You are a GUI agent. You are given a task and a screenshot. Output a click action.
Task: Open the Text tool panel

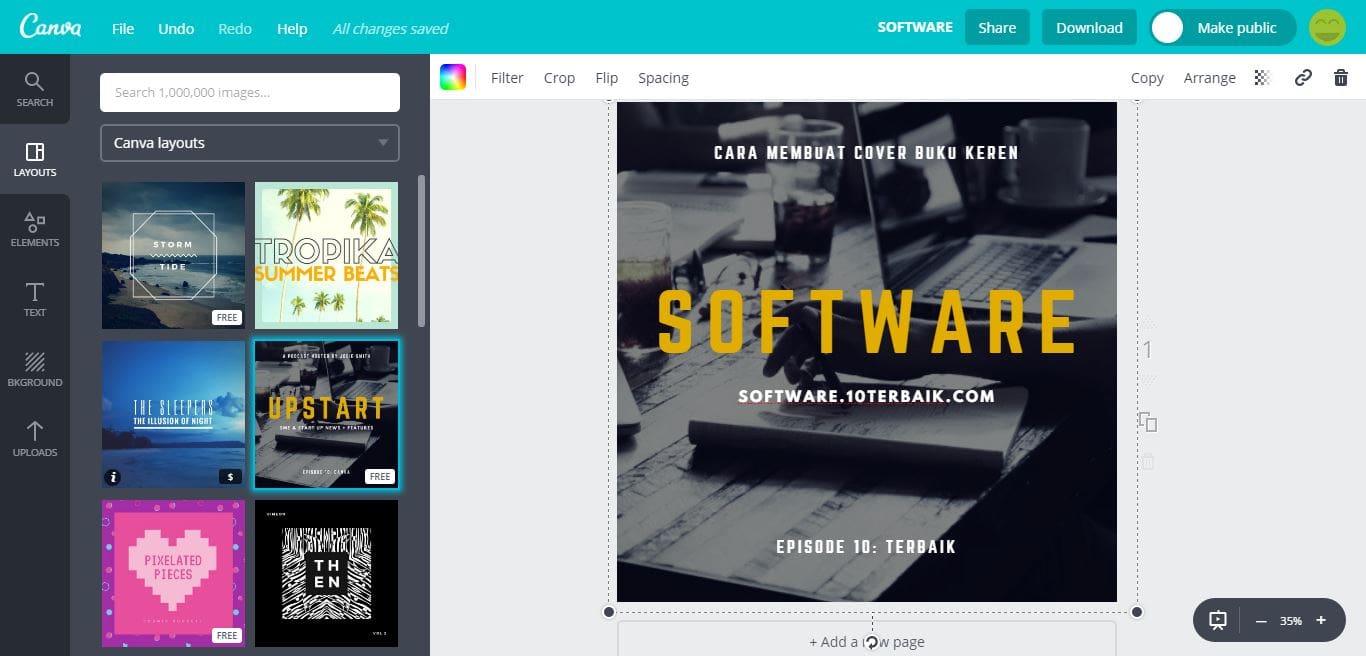[x=35, y=299]
